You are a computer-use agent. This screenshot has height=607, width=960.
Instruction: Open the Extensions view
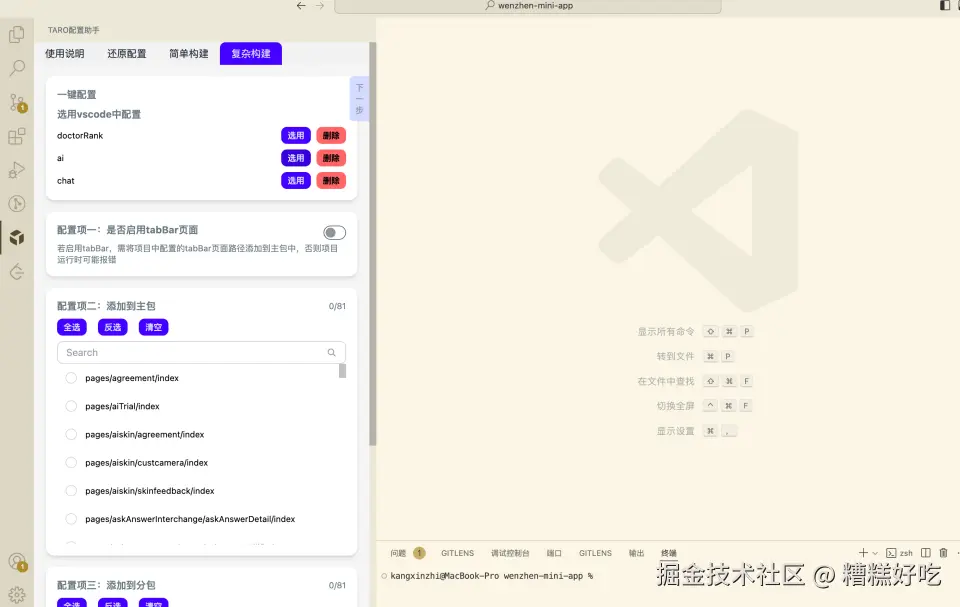pyautogui.click(x=17, y=136)
